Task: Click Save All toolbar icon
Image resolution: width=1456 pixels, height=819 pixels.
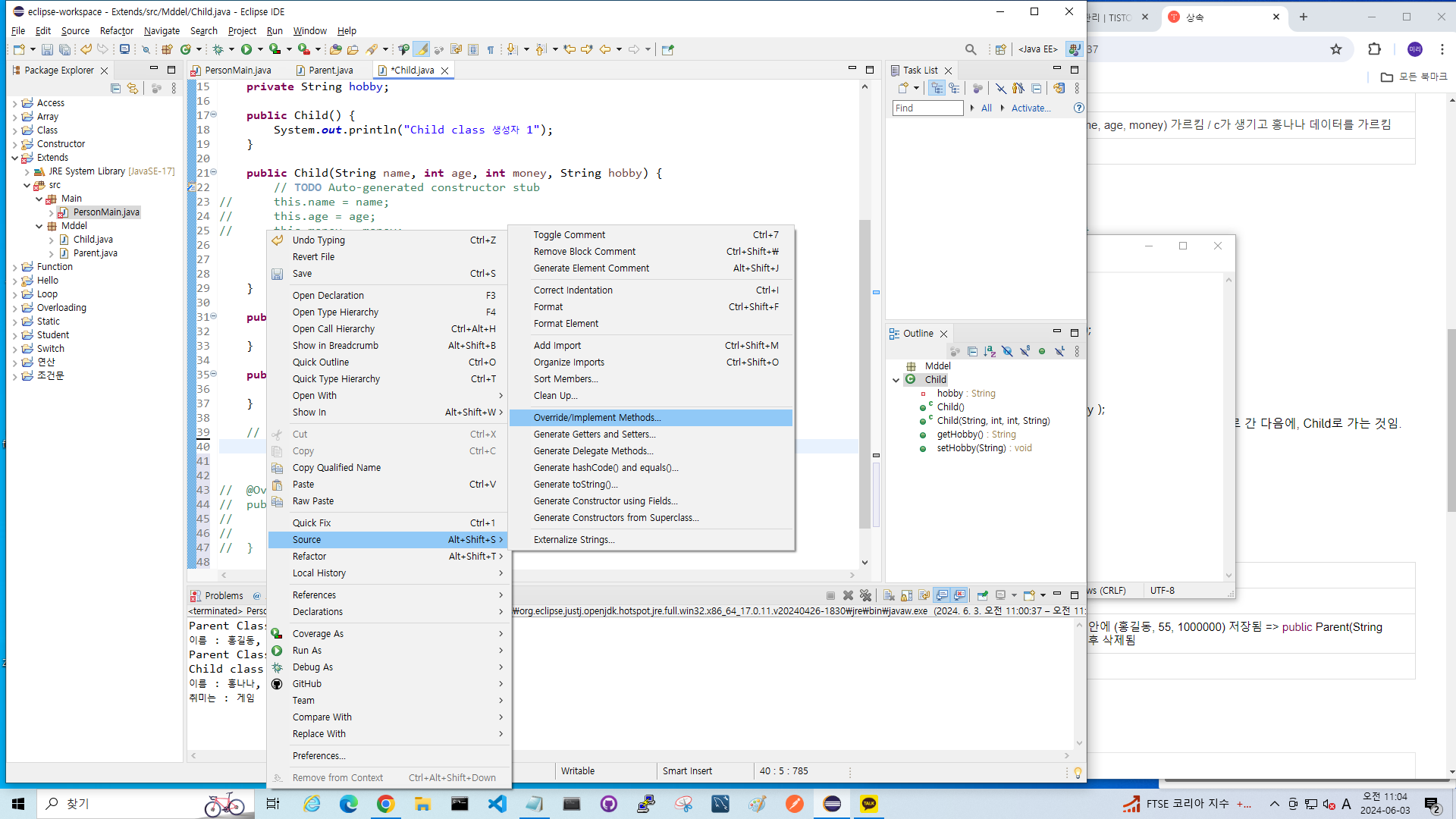Action: [64, 49]
